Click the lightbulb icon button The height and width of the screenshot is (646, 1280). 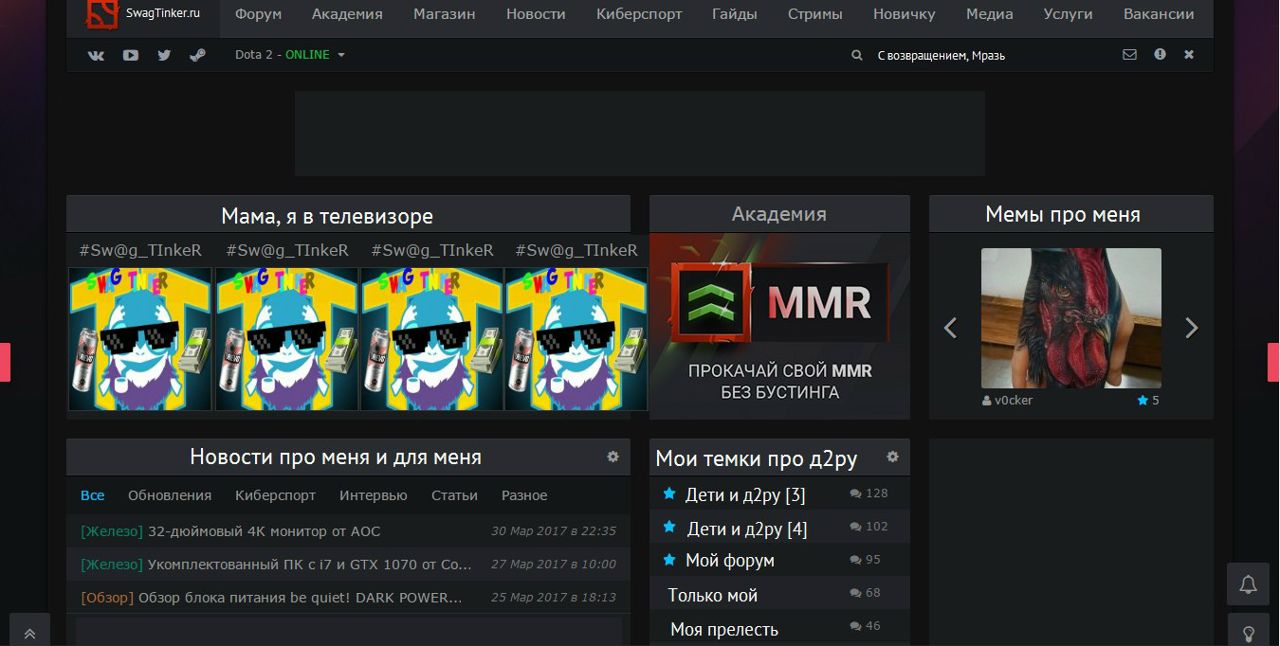1248,633
